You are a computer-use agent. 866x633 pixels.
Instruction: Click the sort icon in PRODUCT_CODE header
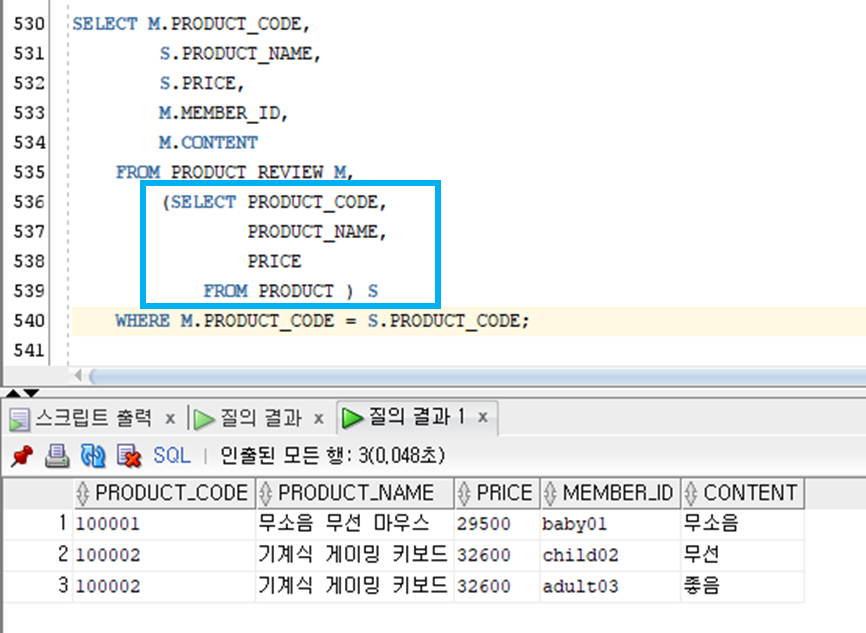[x=83, y=494]
